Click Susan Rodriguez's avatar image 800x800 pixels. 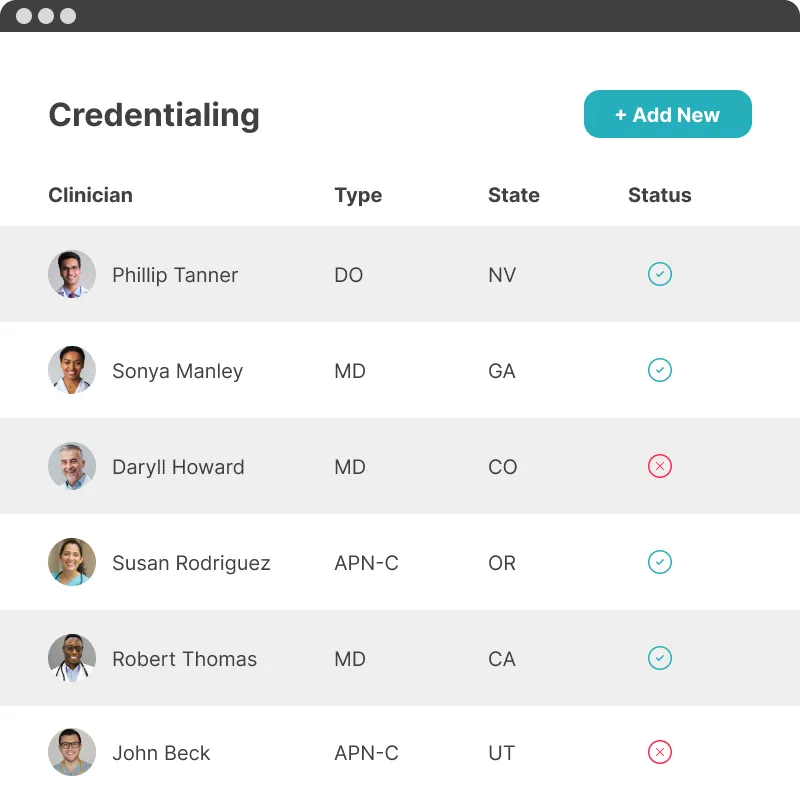click(x=72, y=562)
